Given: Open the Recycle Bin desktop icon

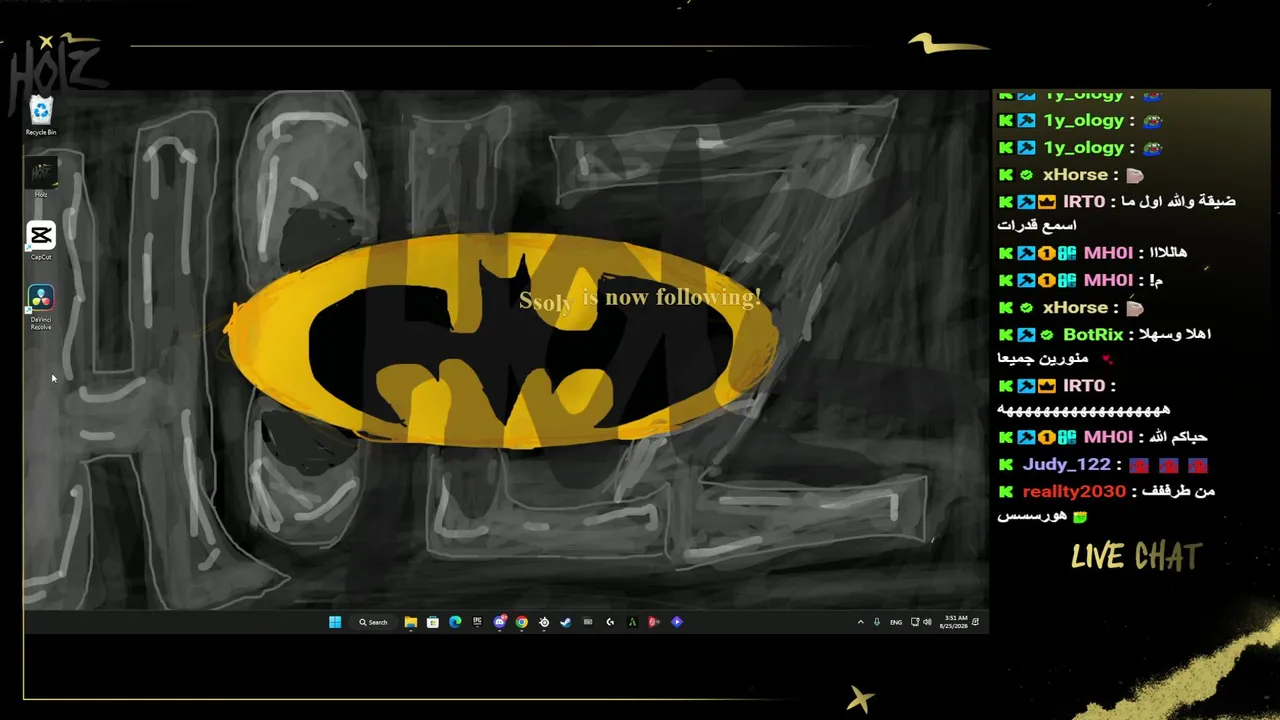Looking at the screenshot, I should pyautogui.click(x=41, y=116).
